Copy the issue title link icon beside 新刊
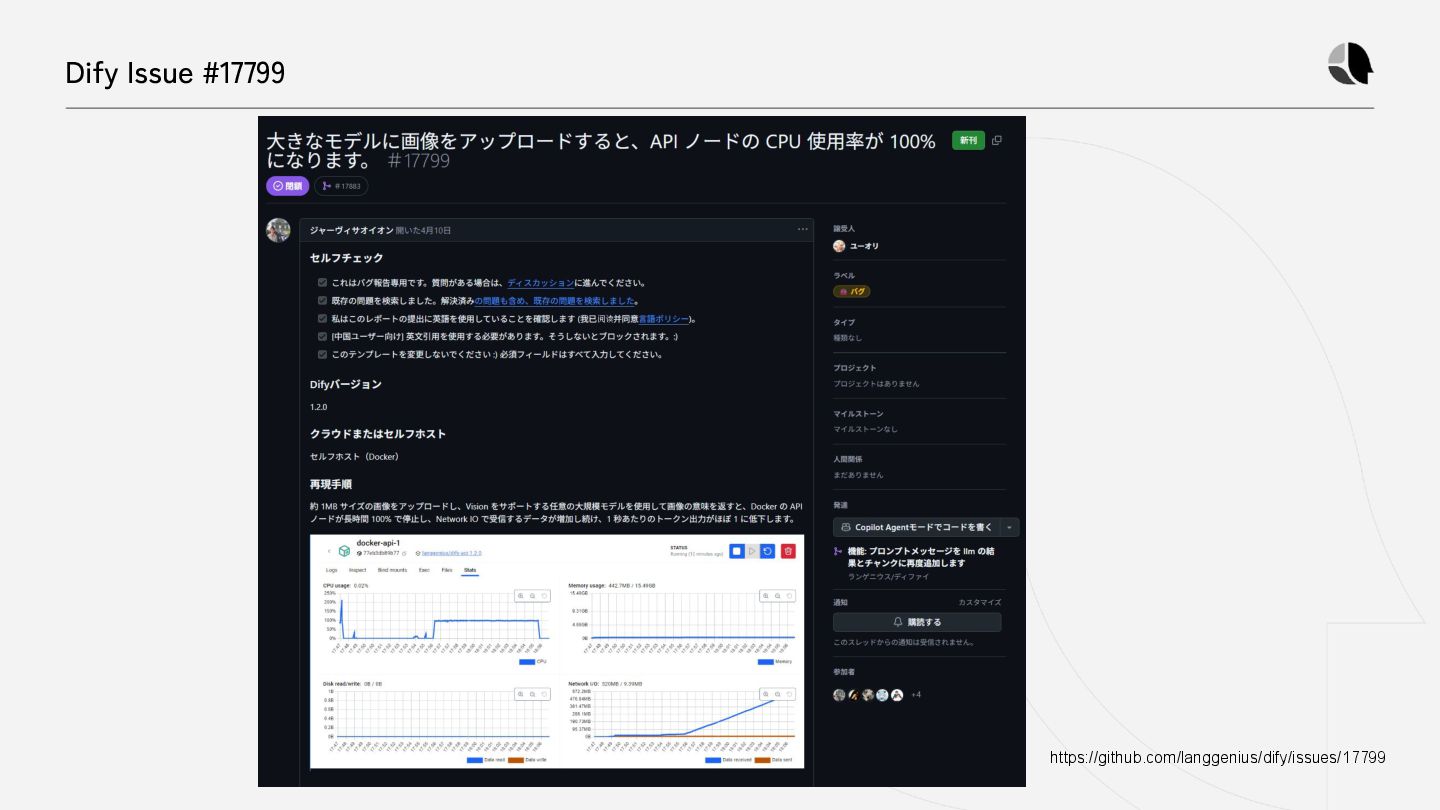Image resolution: width=1440 pixels, height=810 pixels. pos(996,141)
